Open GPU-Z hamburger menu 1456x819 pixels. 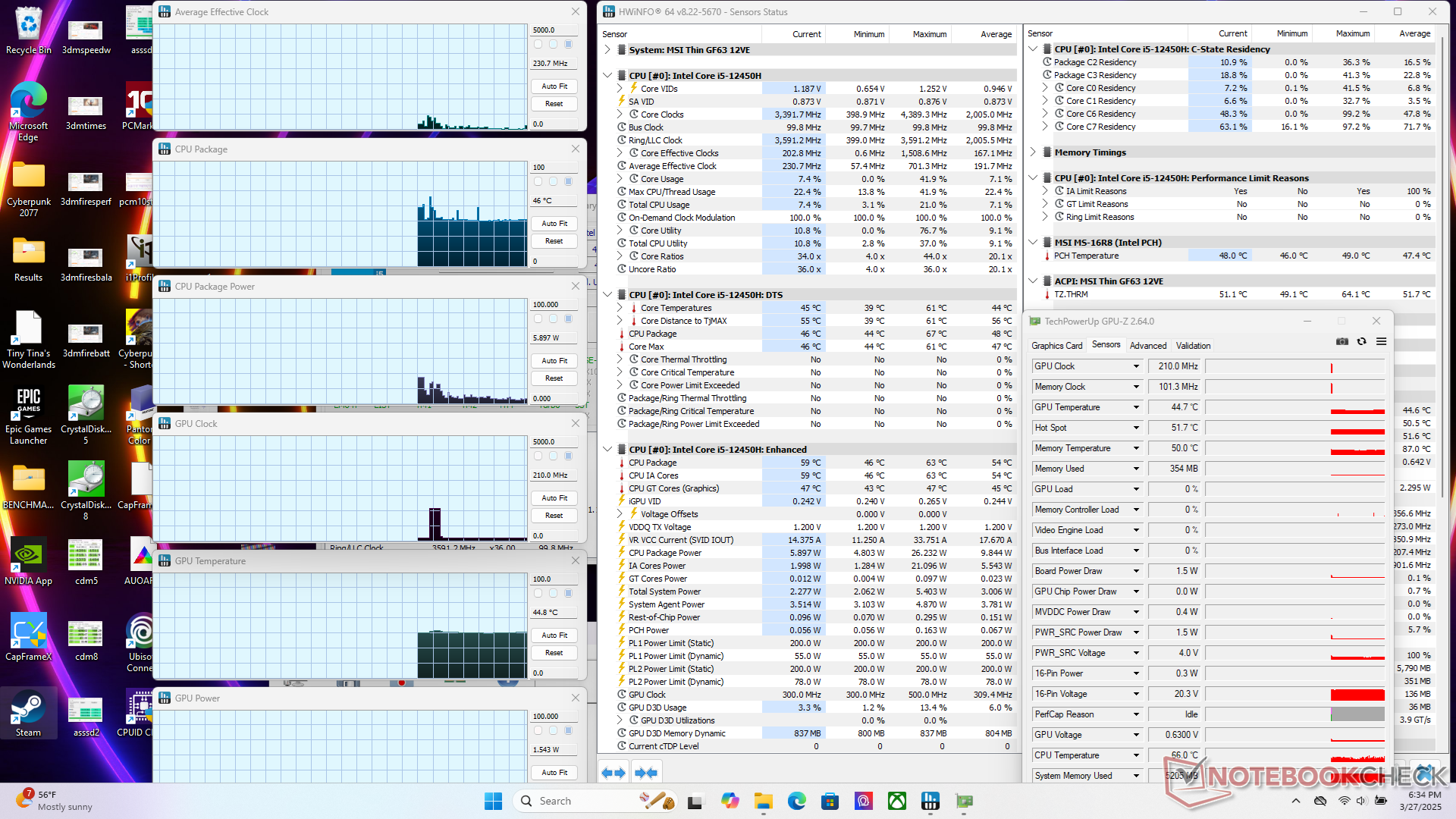pos(1382,341)
